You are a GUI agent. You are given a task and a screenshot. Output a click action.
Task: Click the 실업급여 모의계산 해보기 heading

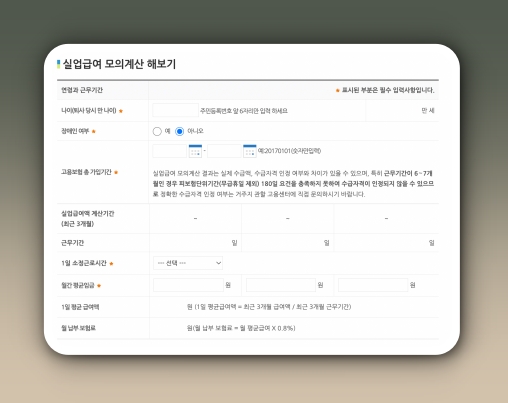[x=119, y=64]
